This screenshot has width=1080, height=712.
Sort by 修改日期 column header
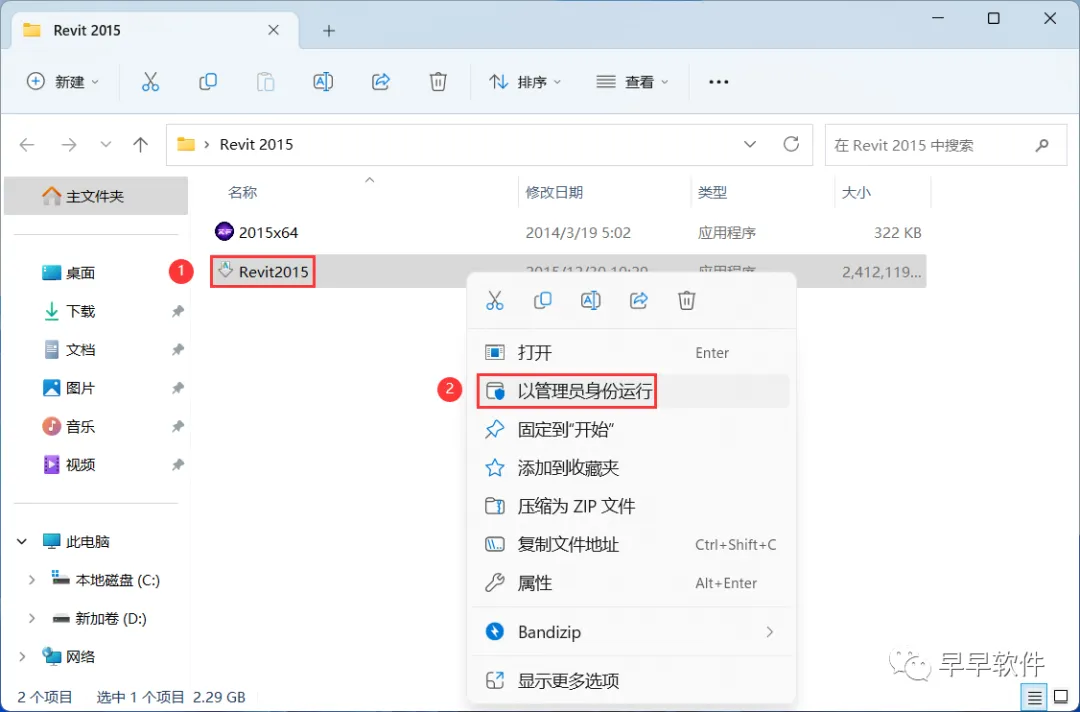(554, 193)
